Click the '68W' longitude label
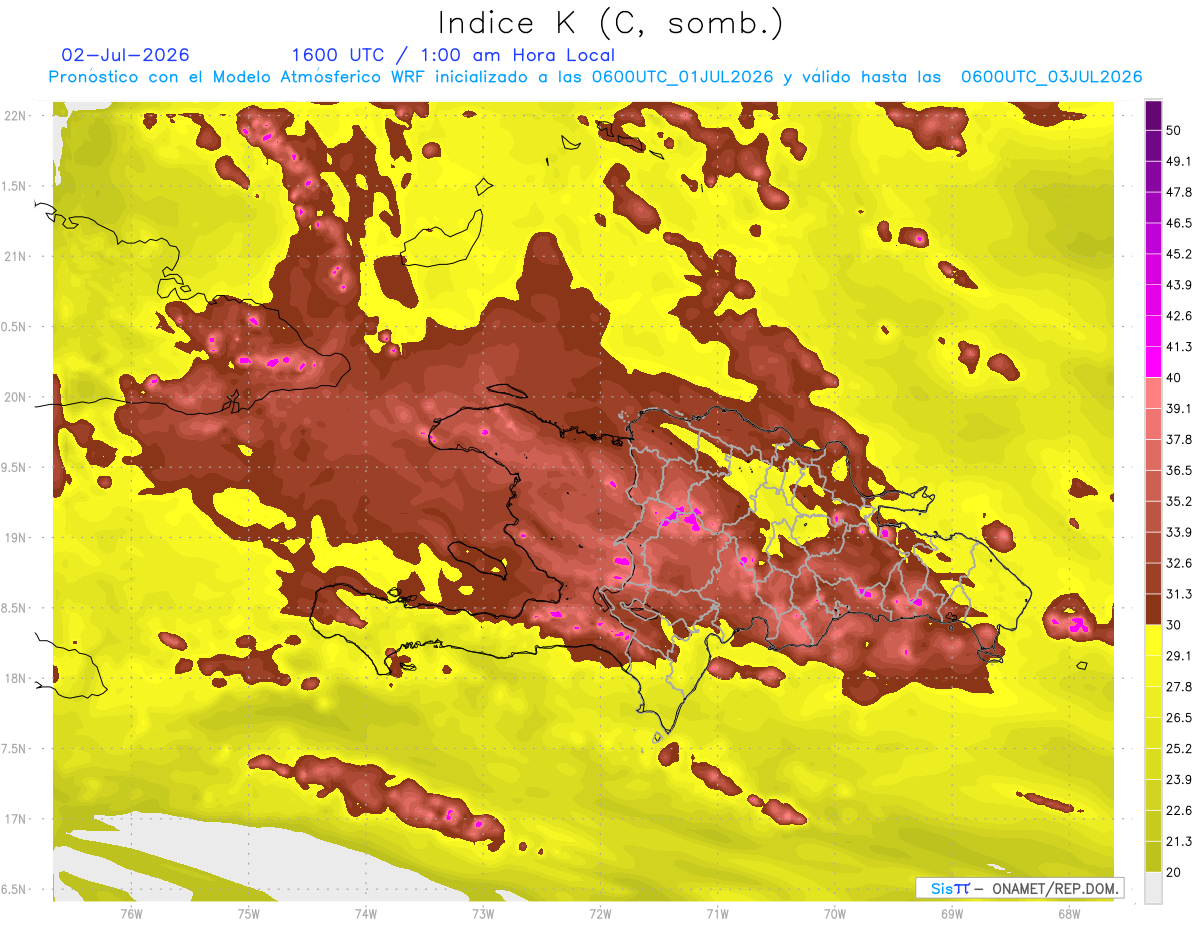The image size is (1200, 927). click(1069, 914)
